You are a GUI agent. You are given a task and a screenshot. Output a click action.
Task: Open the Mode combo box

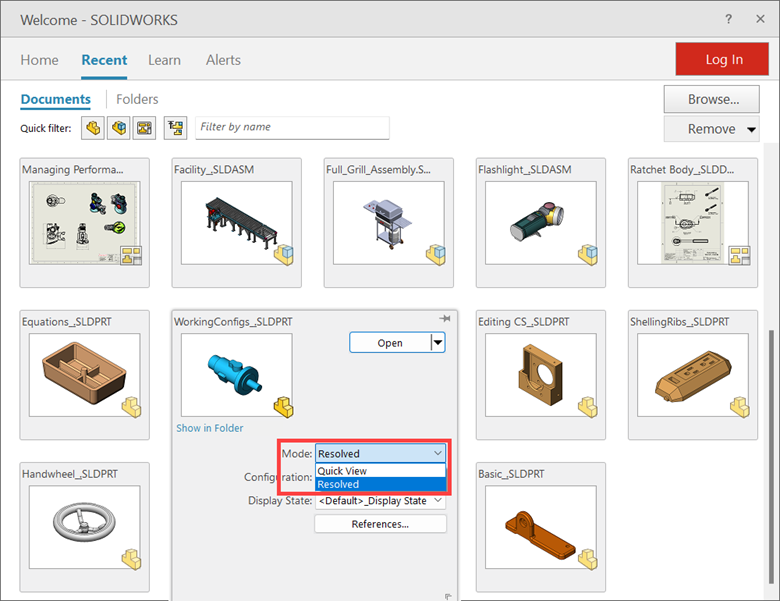click(x=381, y=454)
